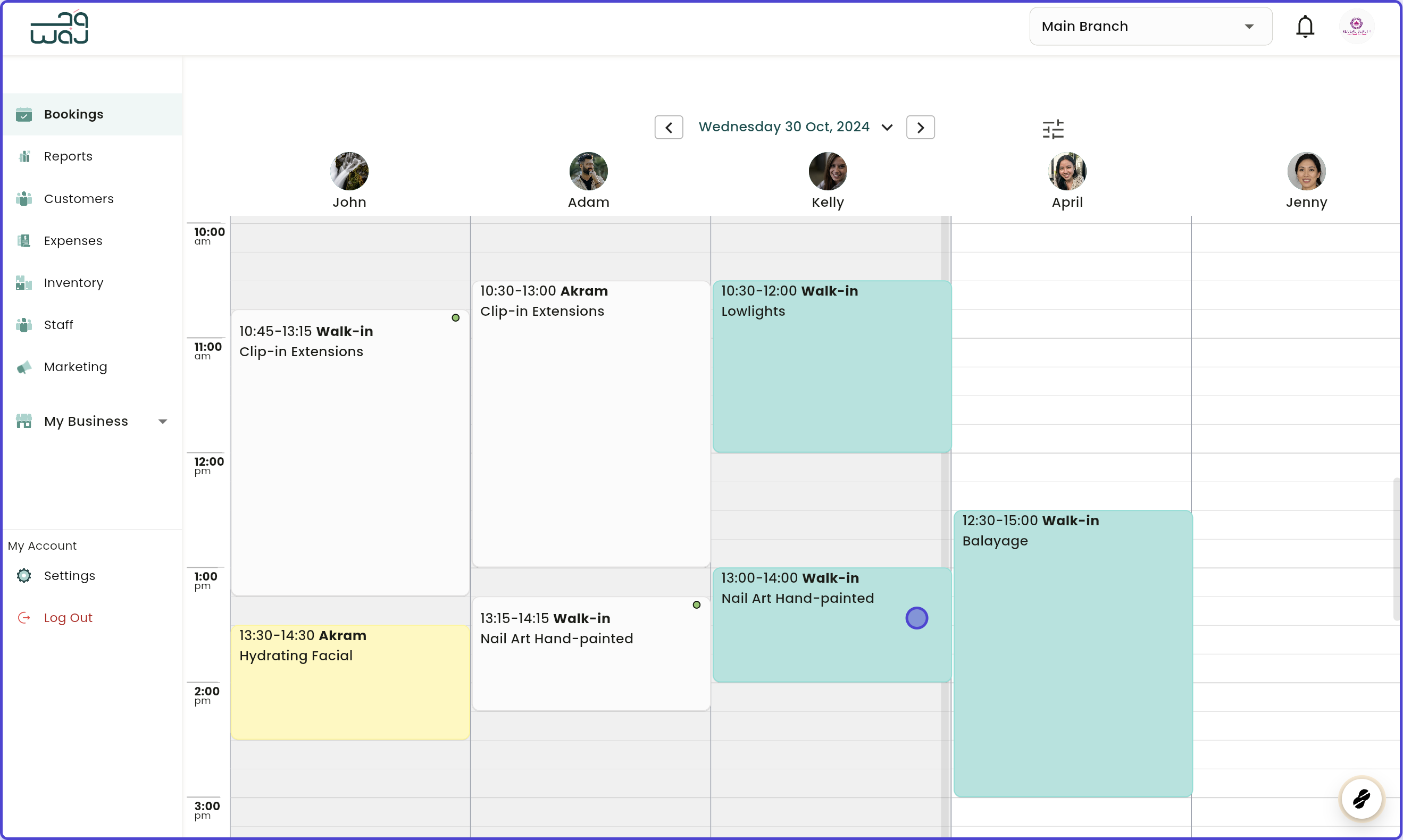This screenshot has height=840, width=1403.
Task: Open the notification bell
Action: pos(1305,26)
